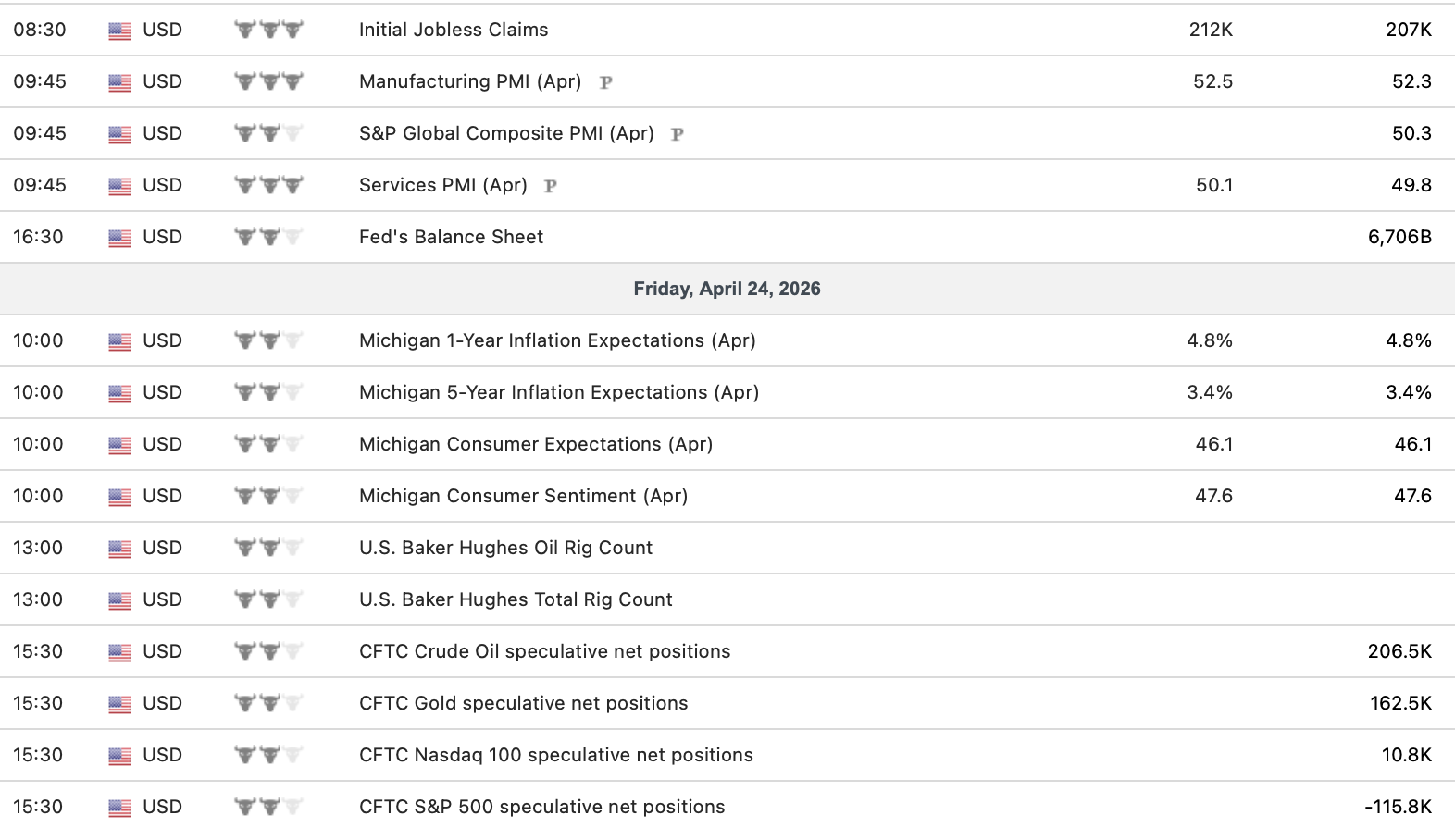The width and height of the screenshot is (1455, 840).
Task: Click bull volatility icons for Services PMI row
Action: tap(268, 185)
